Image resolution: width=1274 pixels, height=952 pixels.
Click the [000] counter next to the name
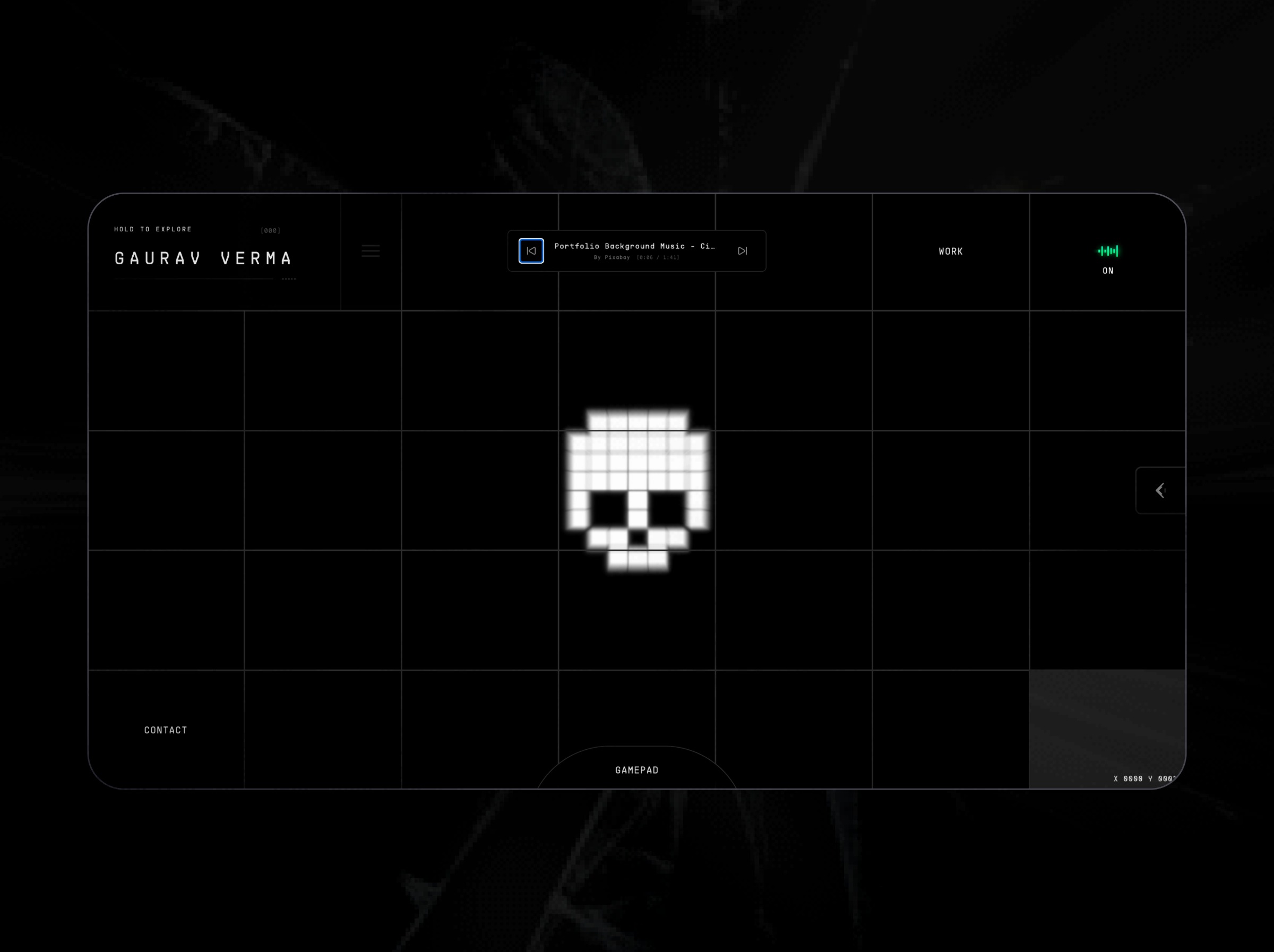pos(270,230)
